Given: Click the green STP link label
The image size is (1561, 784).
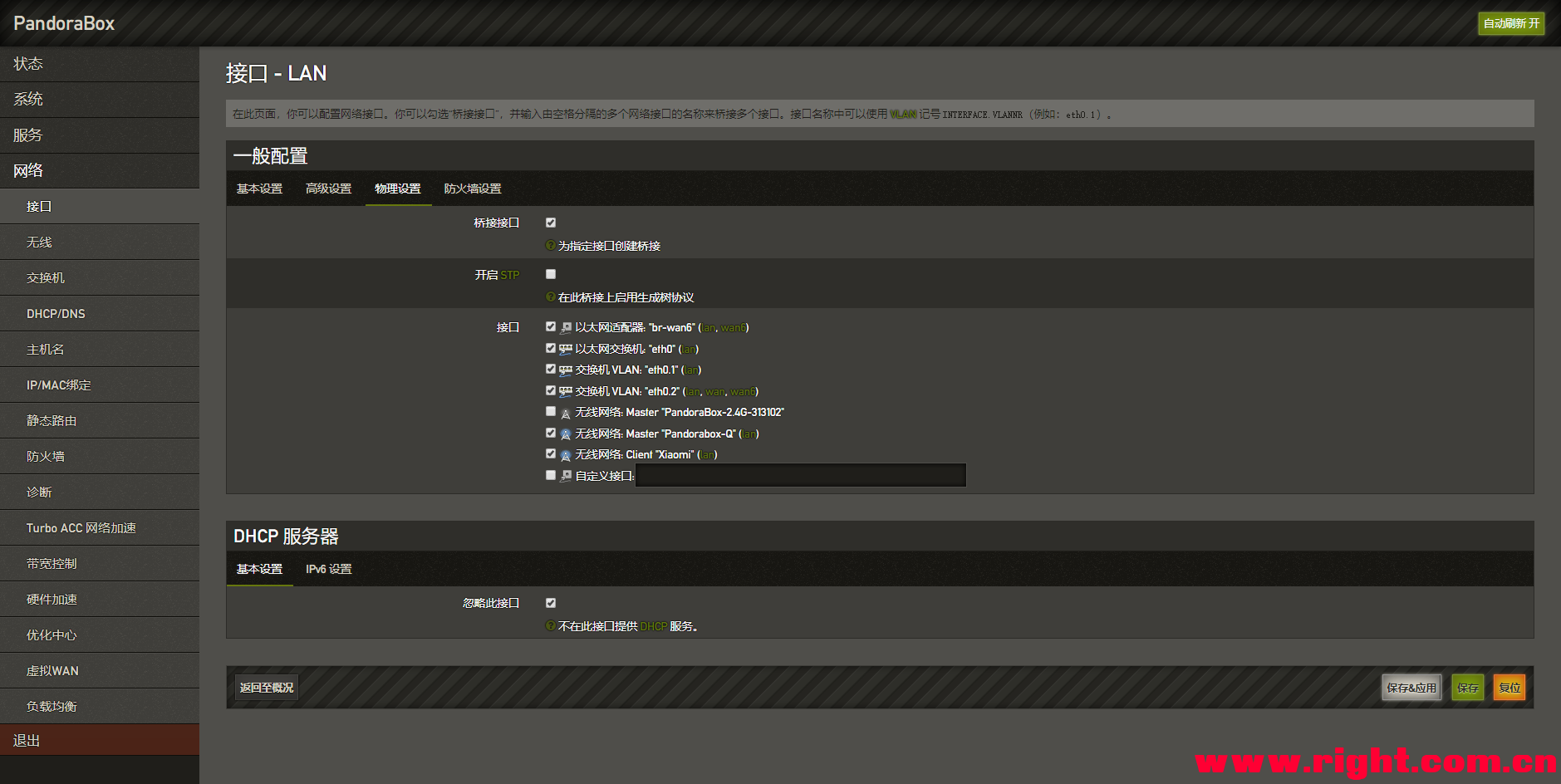Looking at the screenshot, I should pos(509,275).
